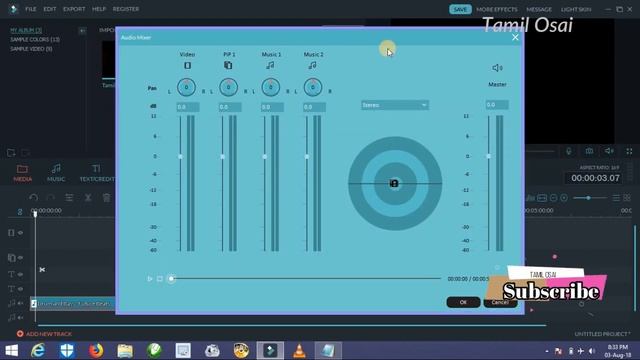Click the Master speaker icon
This screenshot has height=360, width=640.
(496, 68)
